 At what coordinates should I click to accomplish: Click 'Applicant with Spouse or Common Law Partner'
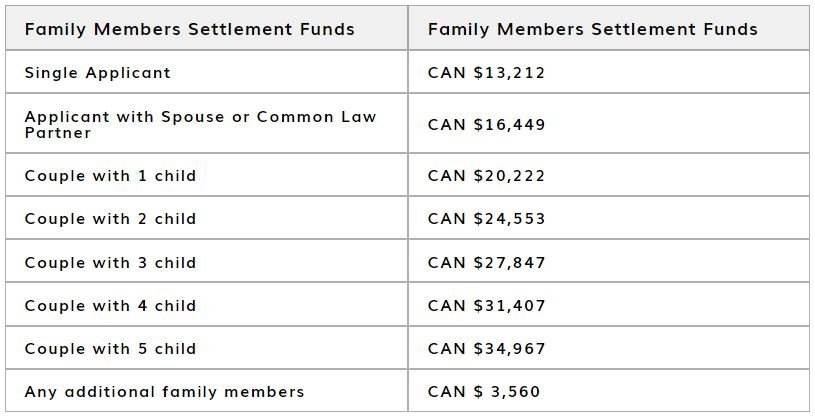(x=200, y=124)
